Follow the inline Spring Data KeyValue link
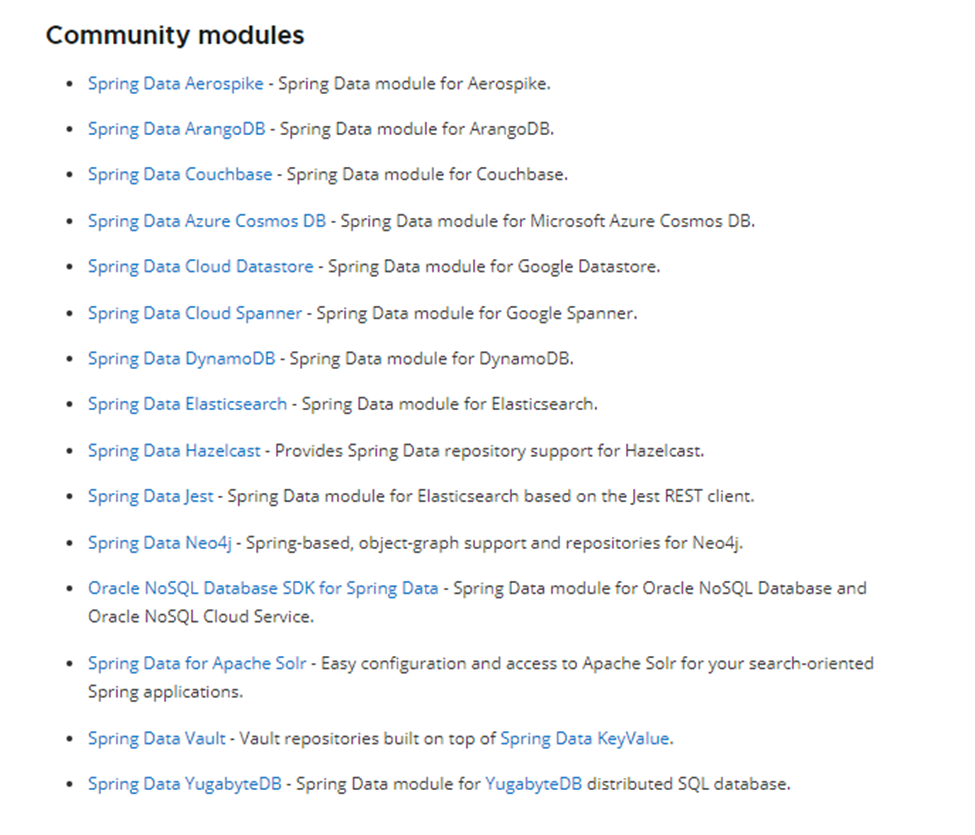The width and height of the screenshot is (975, 835). [x=586, y=739]
